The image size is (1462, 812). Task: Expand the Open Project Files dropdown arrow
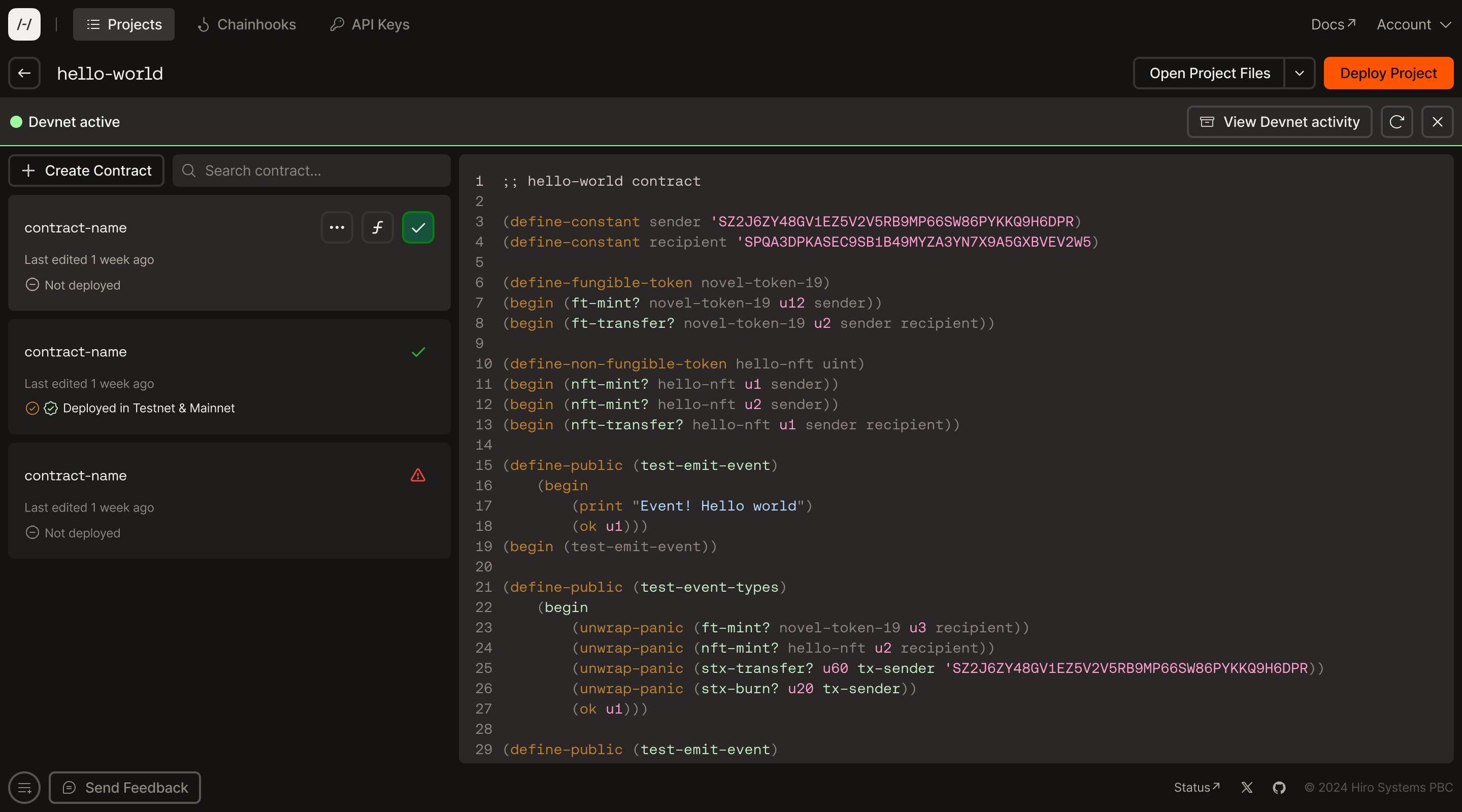[x=1299, y=73]
